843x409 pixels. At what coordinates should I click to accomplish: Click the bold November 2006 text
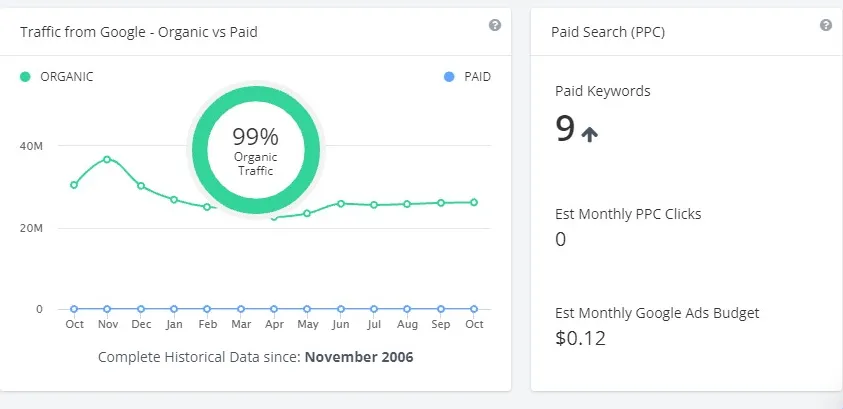click(359, 357)
